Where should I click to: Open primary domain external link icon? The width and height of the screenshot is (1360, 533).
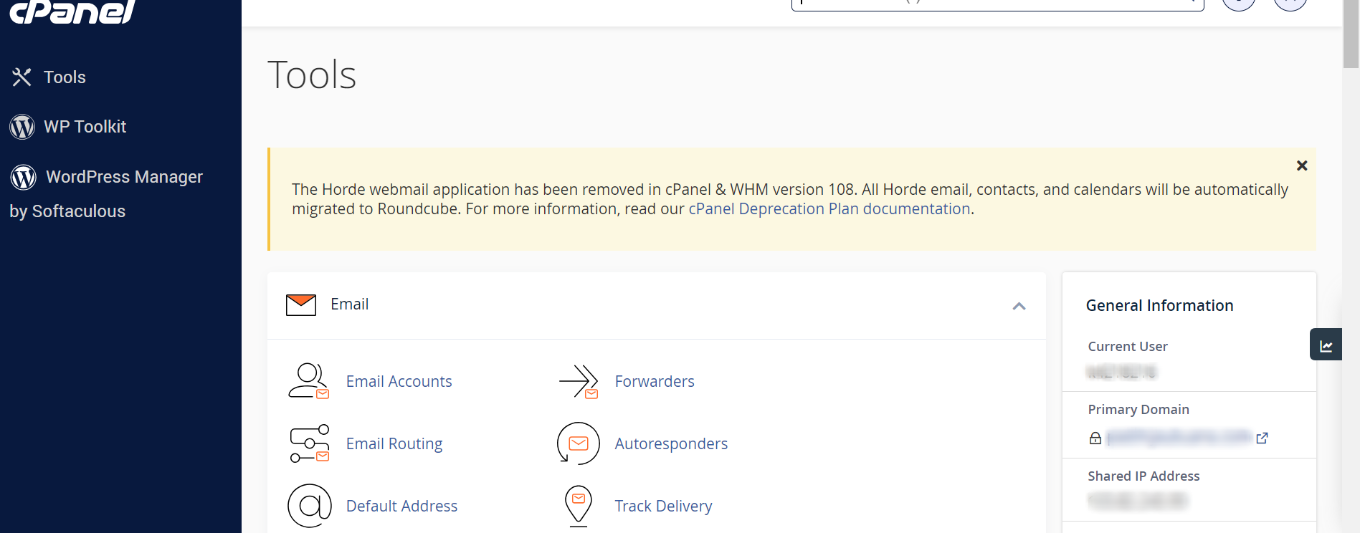[x=1262, y=438]
